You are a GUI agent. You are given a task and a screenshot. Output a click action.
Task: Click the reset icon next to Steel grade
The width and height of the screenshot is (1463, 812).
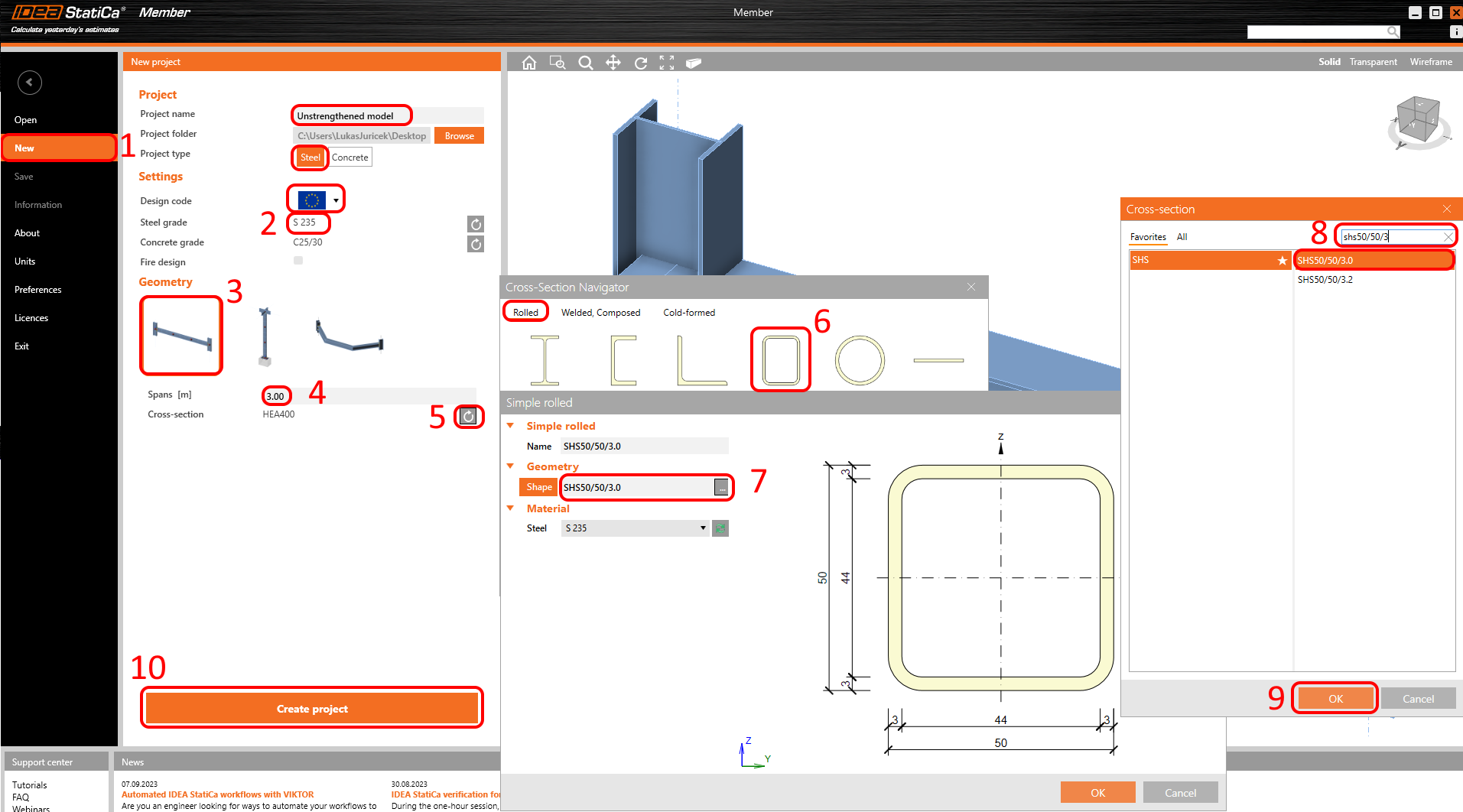476,224
